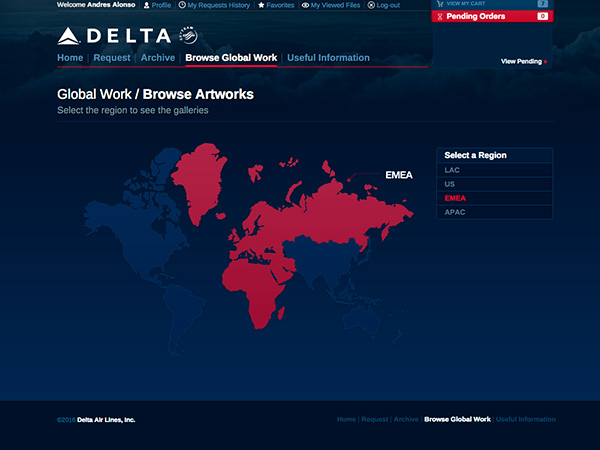The image size is (600, 450).
Task: Select APAC in the region list
Action: (x=494, y=212)
